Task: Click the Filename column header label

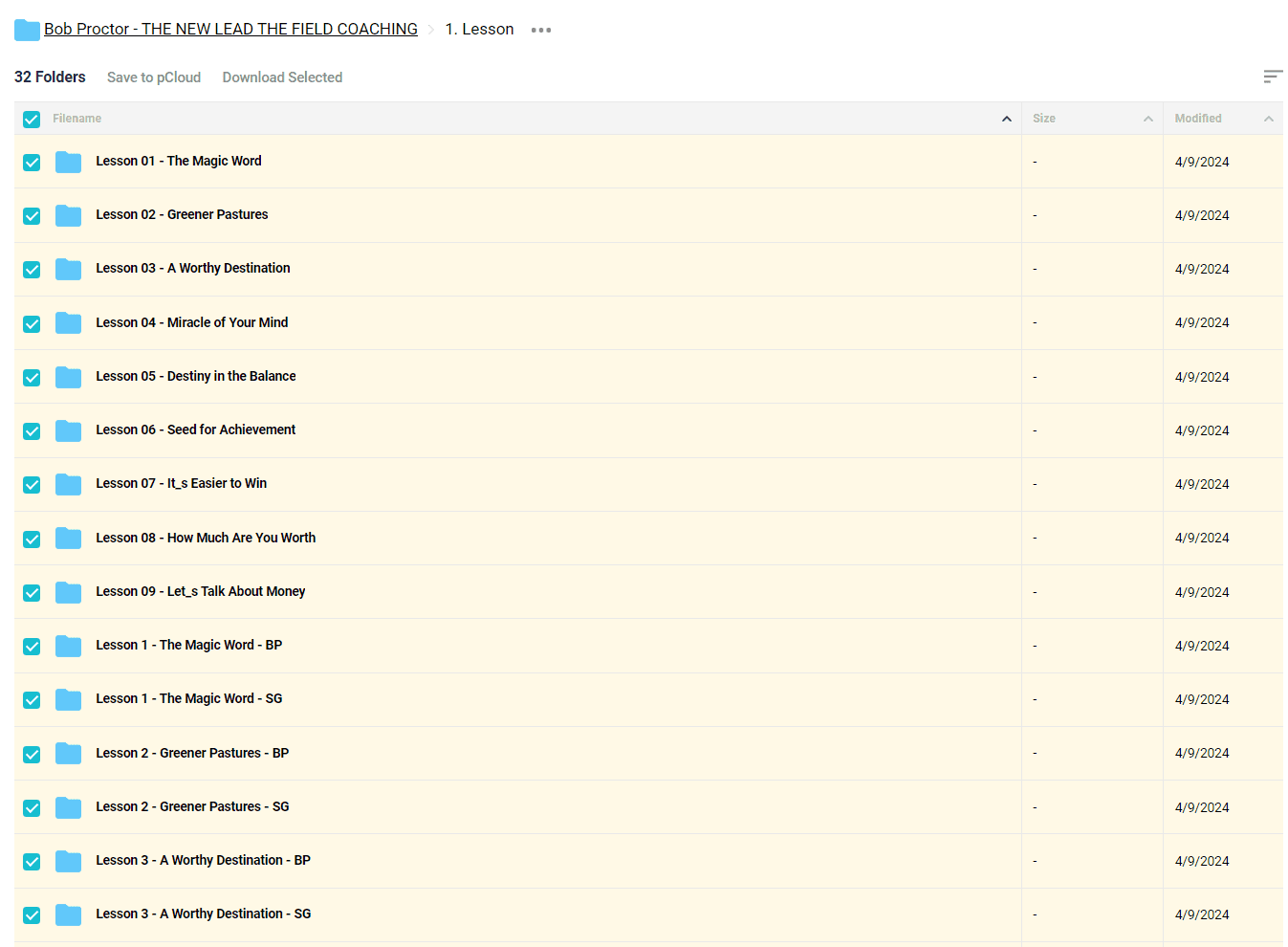Action: pos(76,119)
